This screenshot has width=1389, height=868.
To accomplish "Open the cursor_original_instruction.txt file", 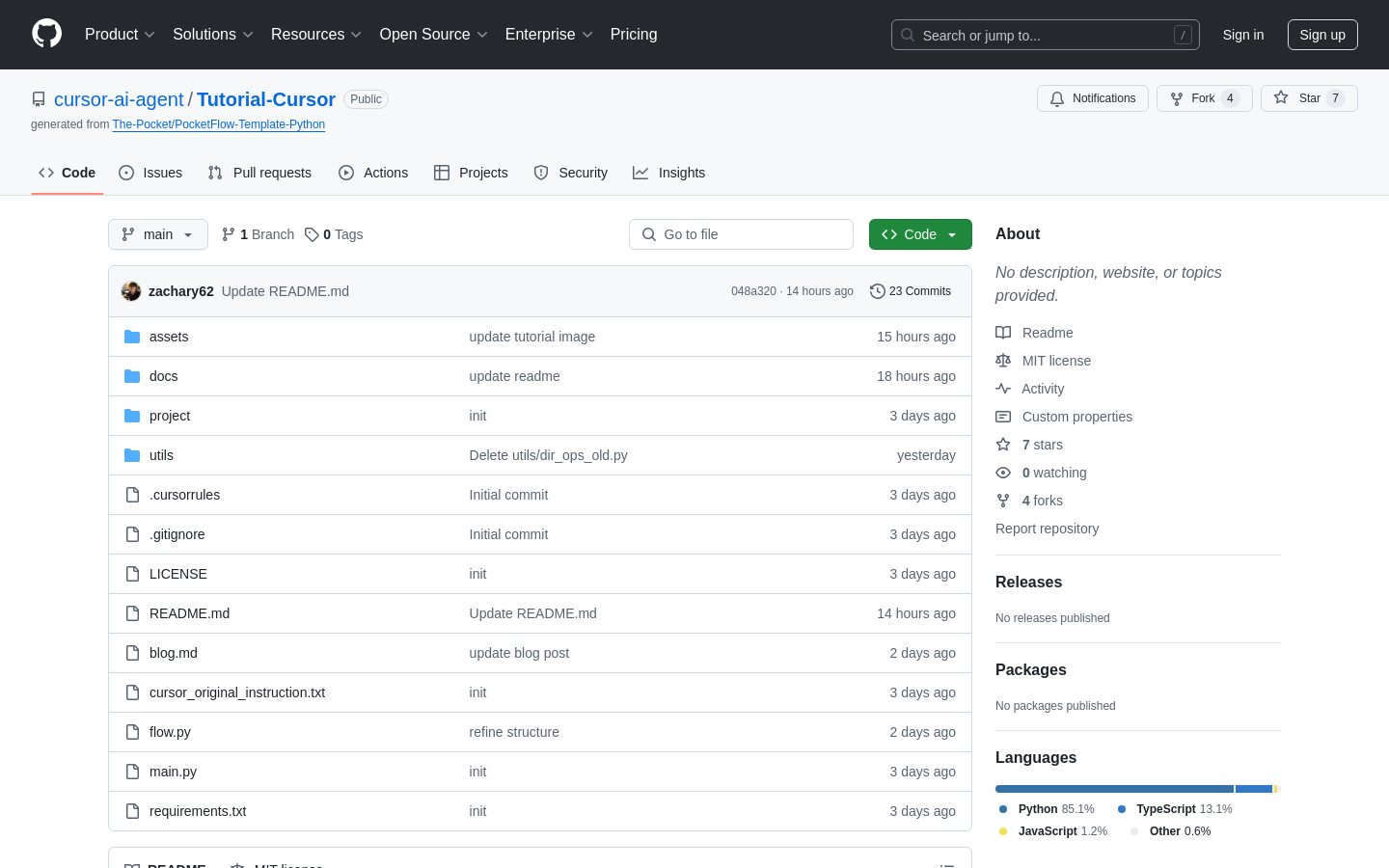I will tap(237, 692).
